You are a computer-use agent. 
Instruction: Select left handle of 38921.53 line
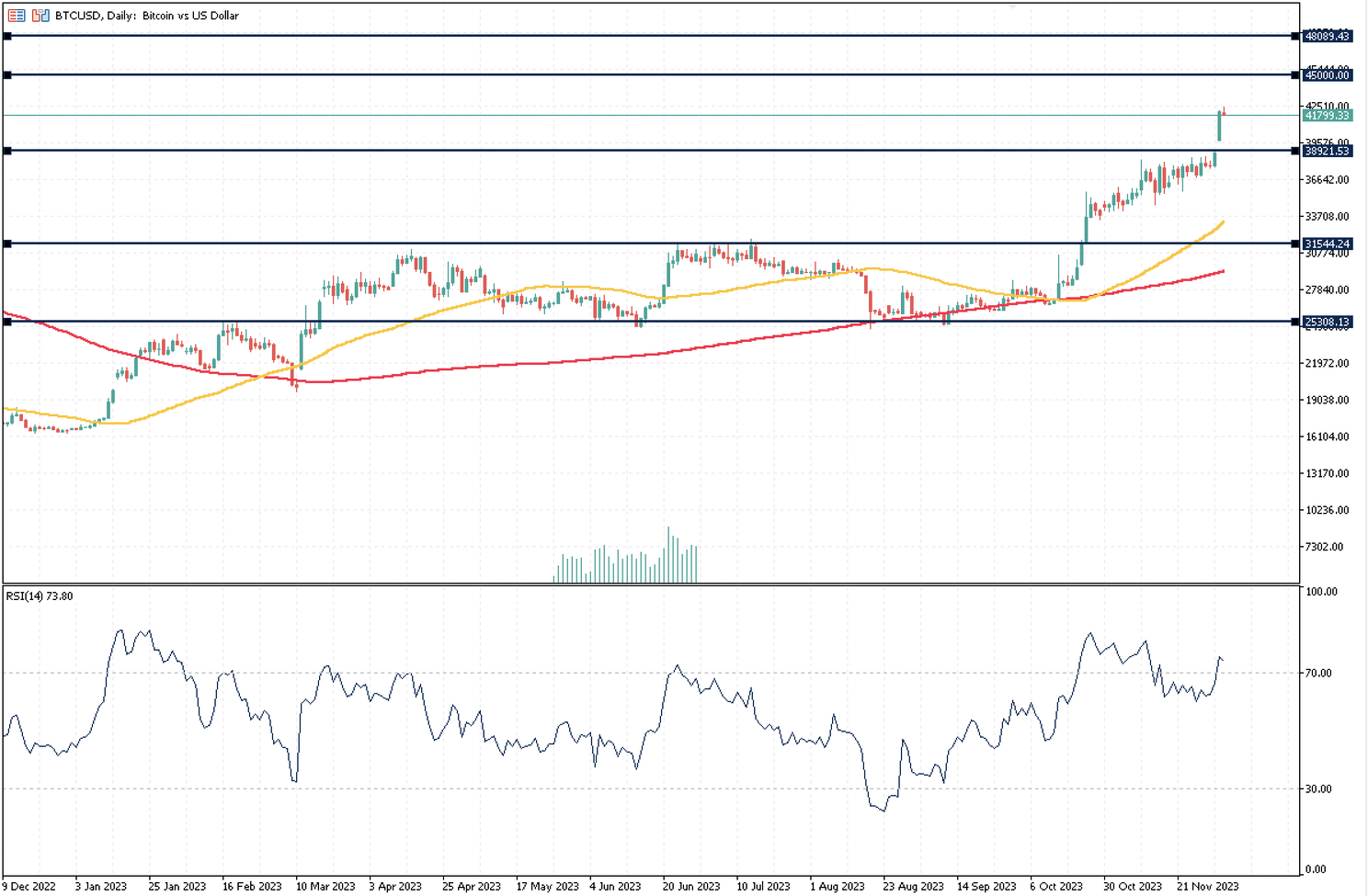point(7,151)
